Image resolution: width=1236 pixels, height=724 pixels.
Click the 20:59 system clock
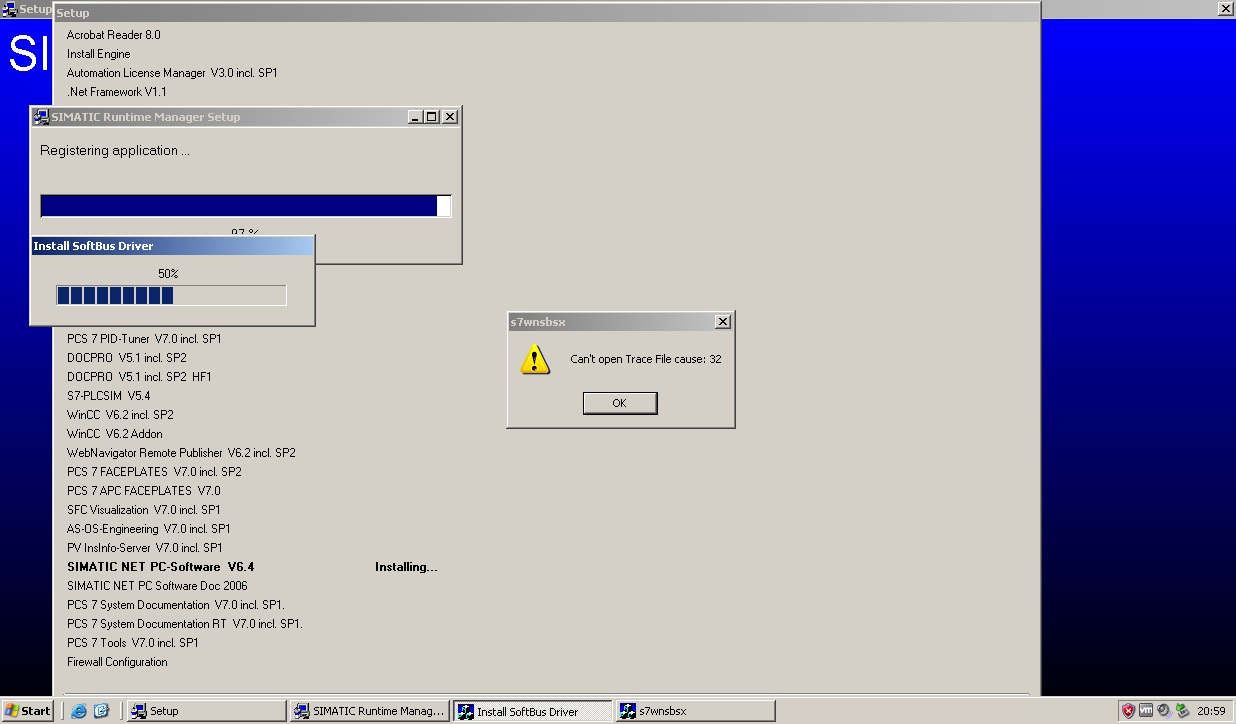click(1211, 711)
